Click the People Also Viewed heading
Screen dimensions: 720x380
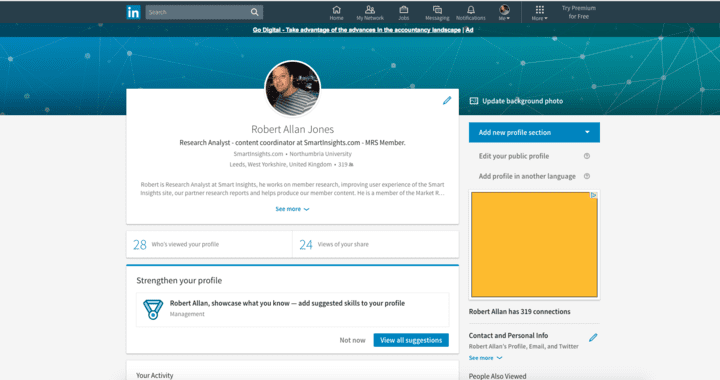497,376
